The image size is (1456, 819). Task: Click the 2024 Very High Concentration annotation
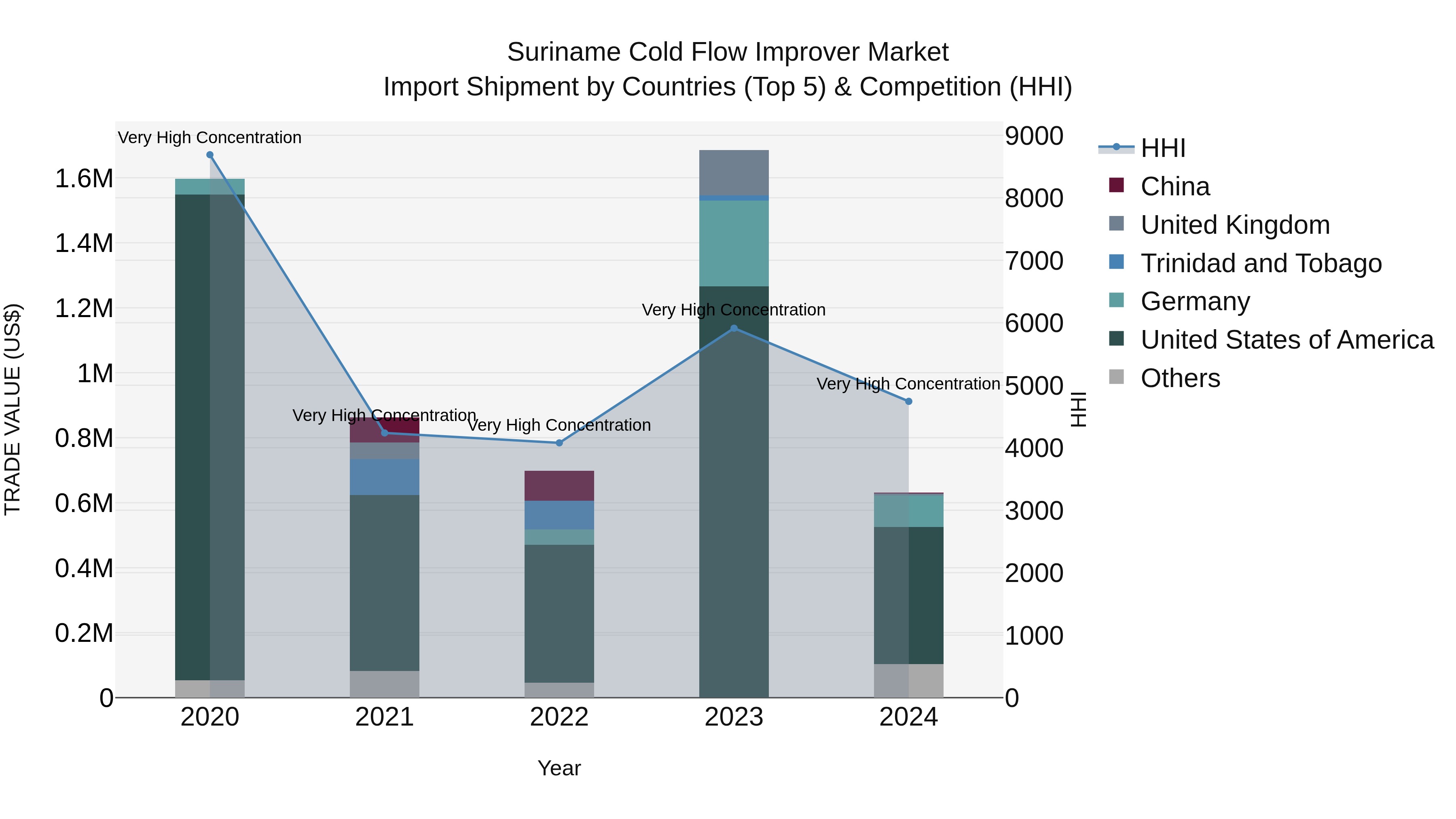click(909, 384)
